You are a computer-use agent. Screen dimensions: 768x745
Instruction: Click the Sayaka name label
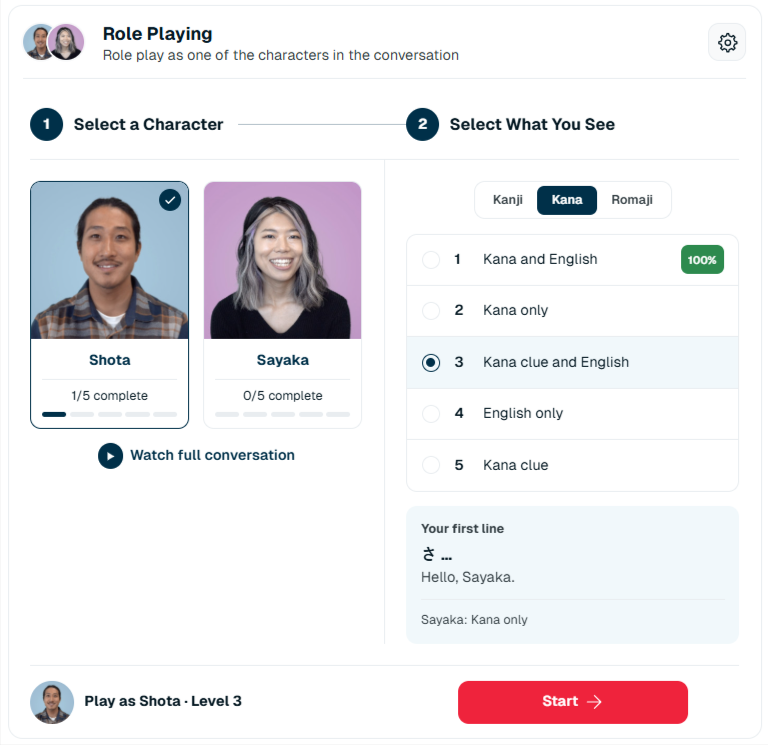(x=283, y=360)
